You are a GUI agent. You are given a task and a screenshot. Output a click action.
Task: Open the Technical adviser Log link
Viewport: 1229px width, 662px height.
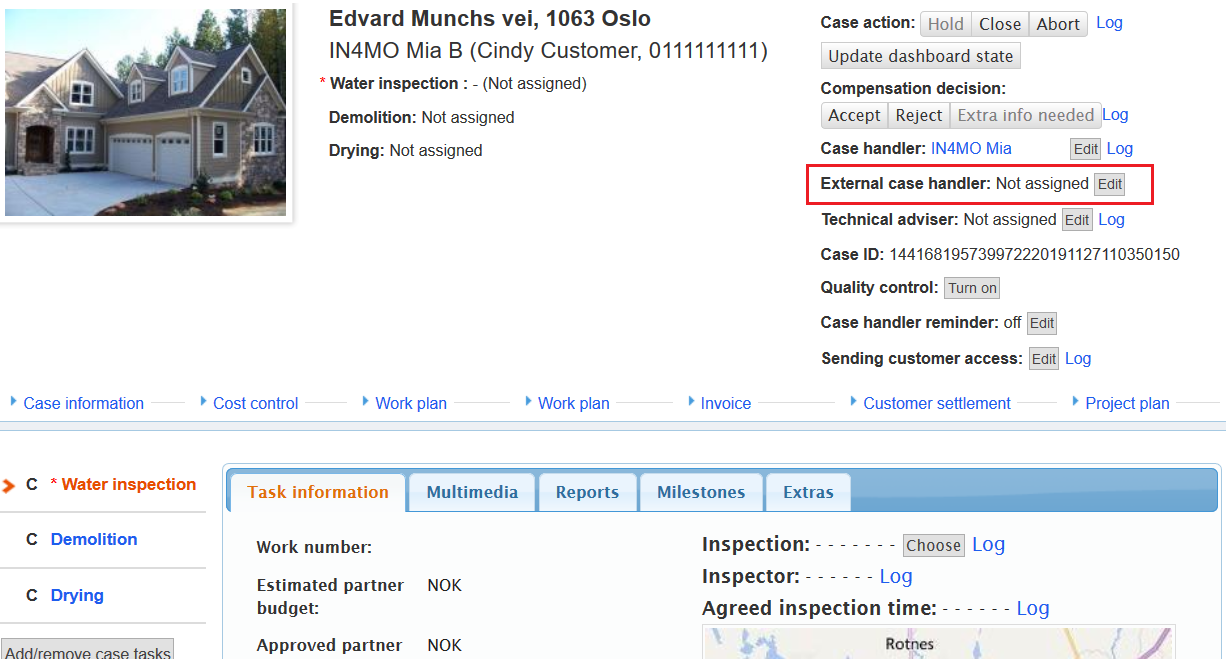point(1111,220)
